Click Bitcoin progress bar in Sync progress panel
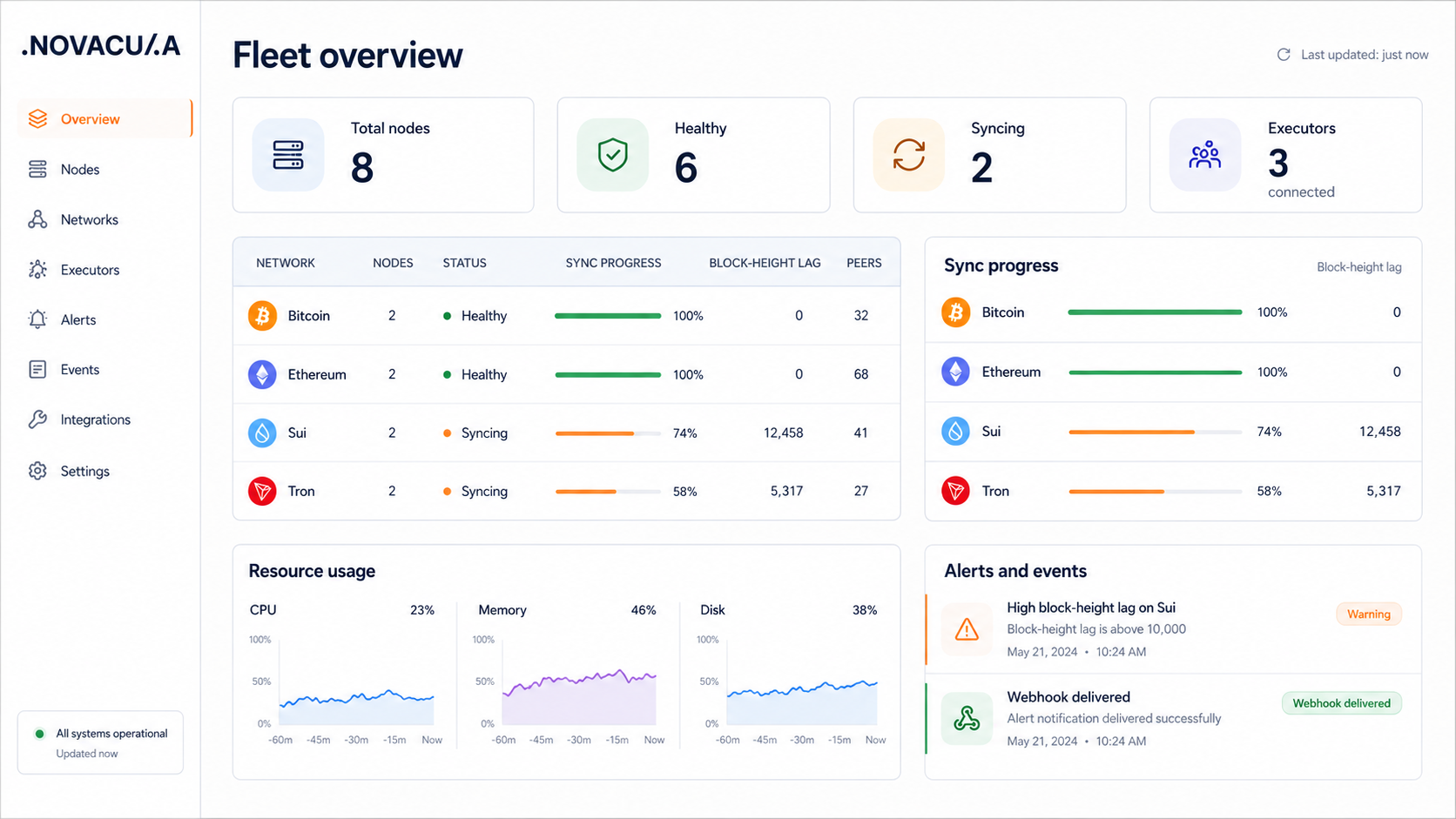Image resolution: width=1456 pixels, height=819 pixels. point(1155,312)
